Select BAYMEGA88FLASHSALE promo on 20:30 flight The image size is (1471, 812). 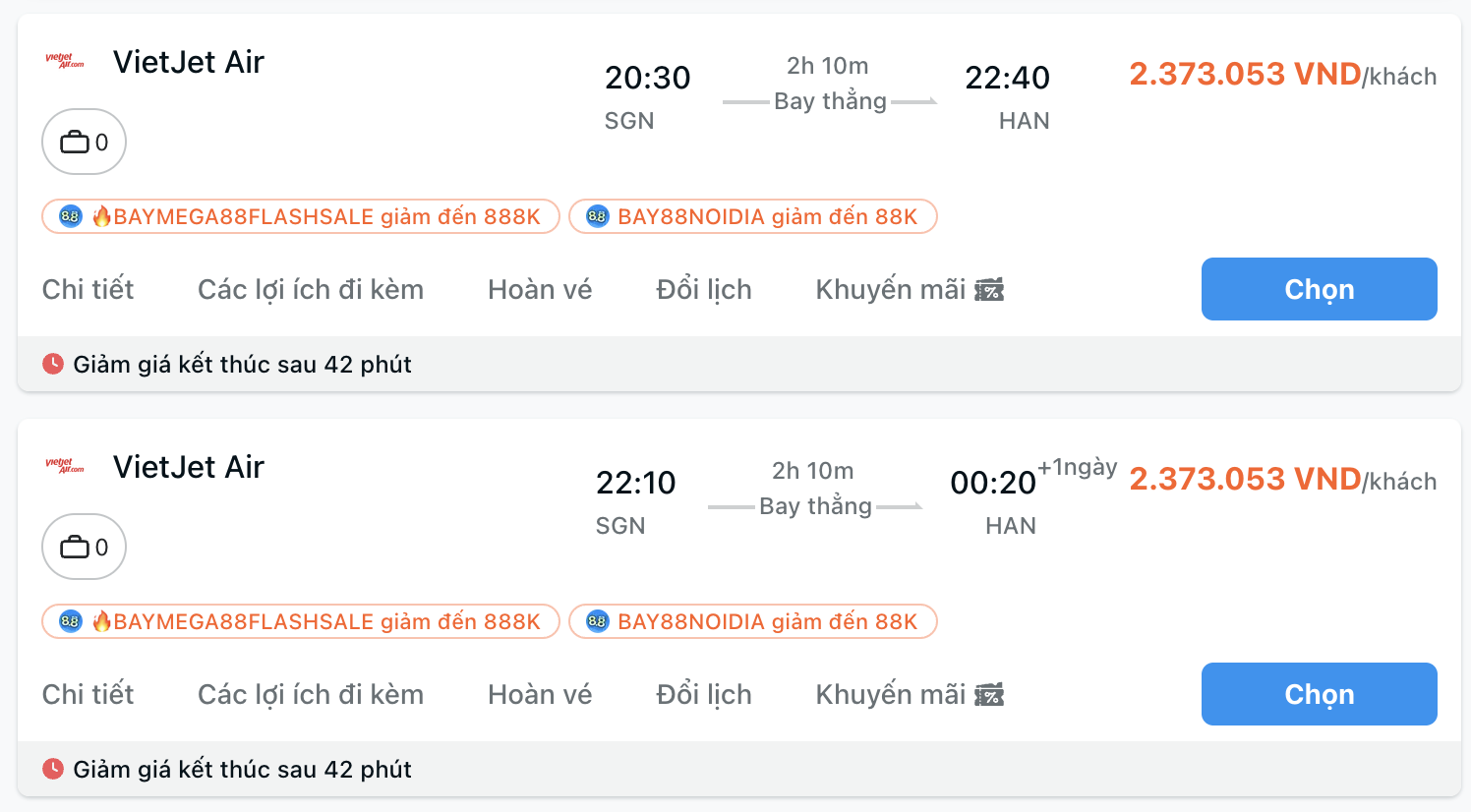pyautogui.click(x=301, y=216)
